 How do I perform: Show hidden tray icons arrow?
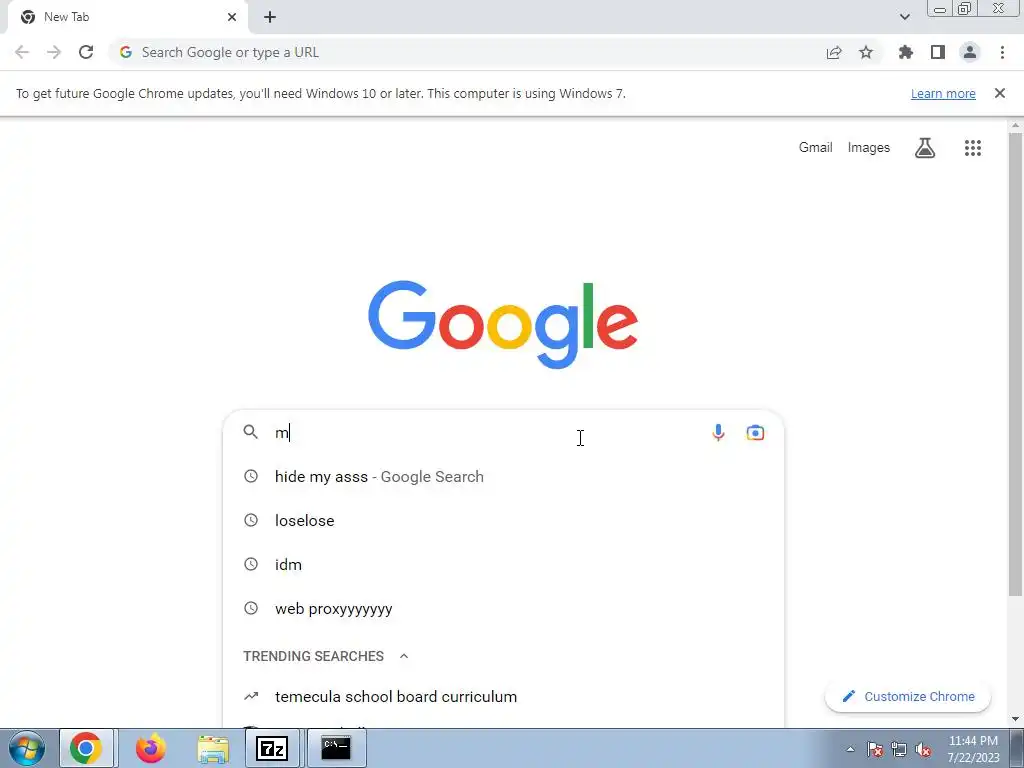coord(850,750)
